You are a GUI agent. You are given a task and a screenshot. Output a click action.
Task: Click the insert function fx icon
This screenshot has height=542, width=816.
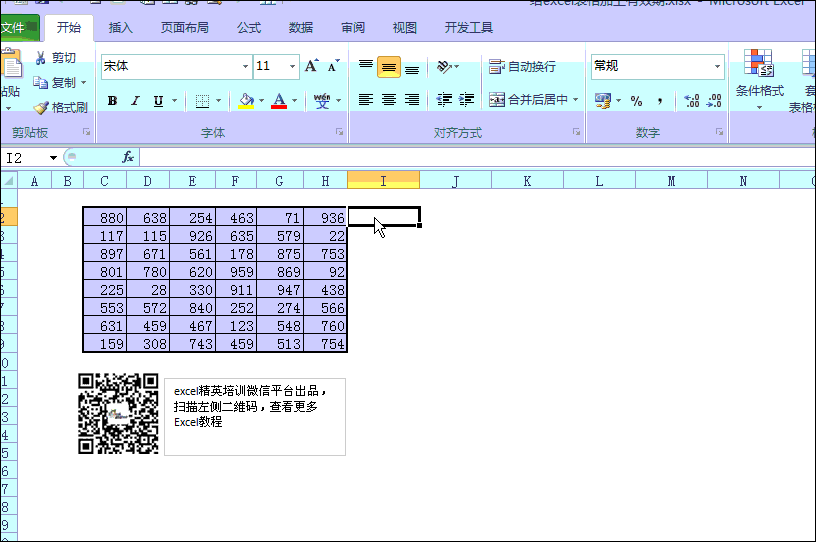128,157
